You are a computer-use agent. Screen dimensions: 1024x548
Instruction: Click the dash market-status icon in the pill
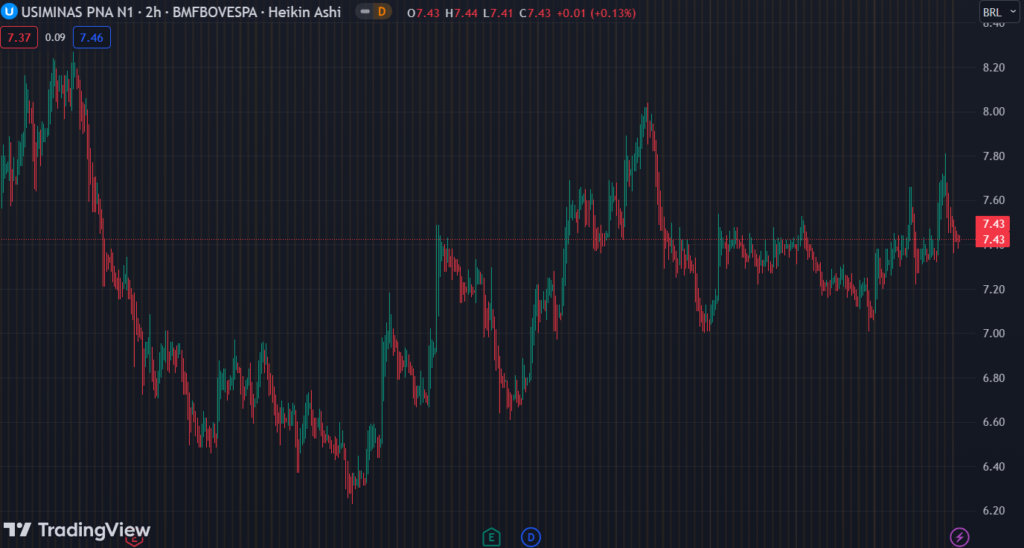(x=365, y=12)
